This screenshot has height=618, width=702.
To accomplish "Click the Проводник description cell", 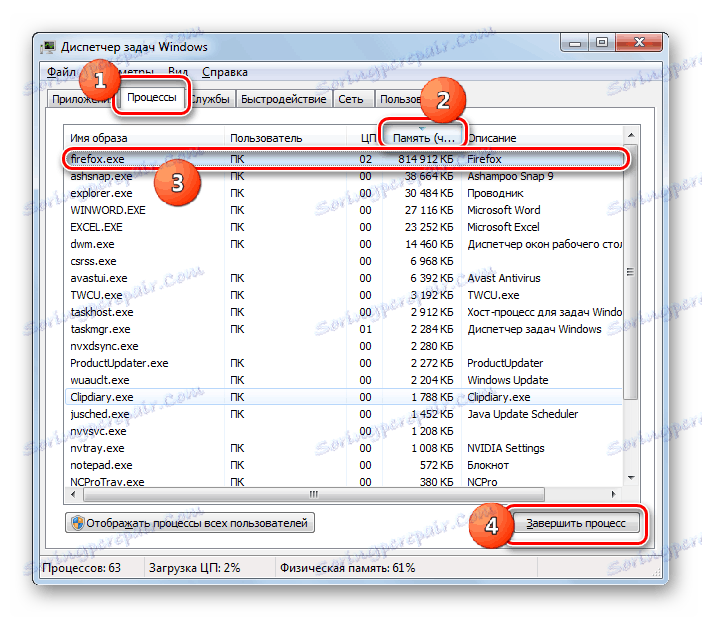I will tap(495, 193).
